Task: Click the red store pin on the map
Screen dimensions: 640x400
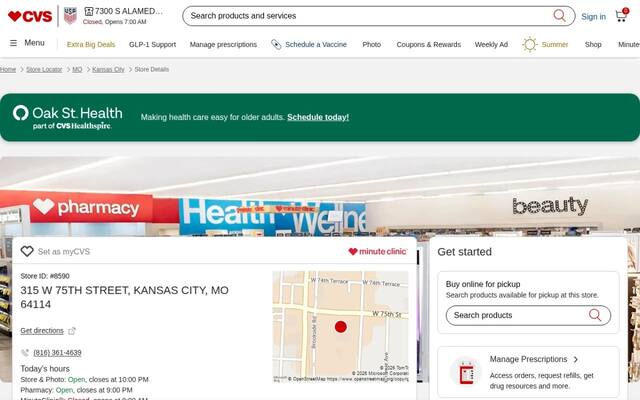Action: [341, 327]
